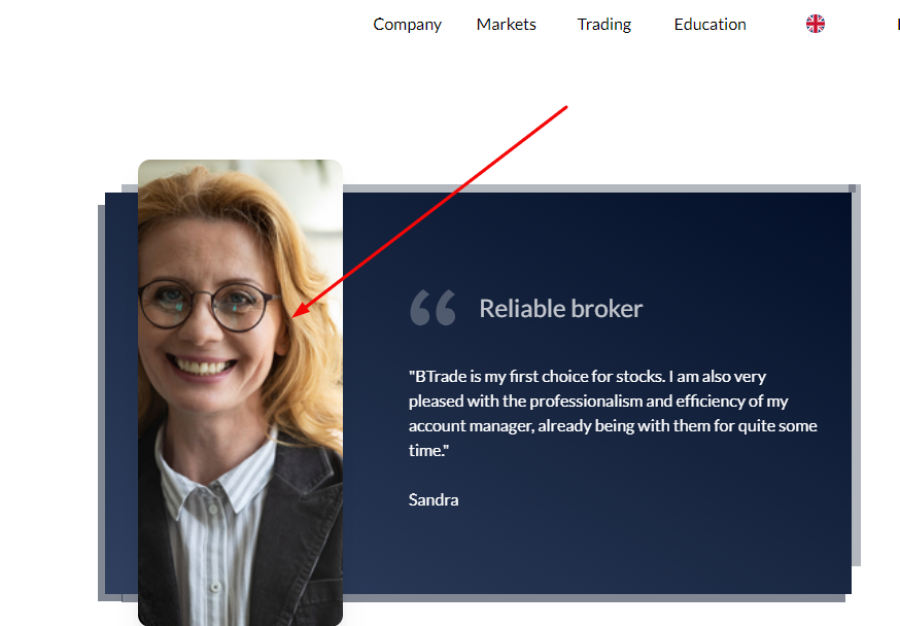This screenshot has height=626, width=900.
Task: Click the cut-off item right of the flag
Action: click(x=898, y=25)
